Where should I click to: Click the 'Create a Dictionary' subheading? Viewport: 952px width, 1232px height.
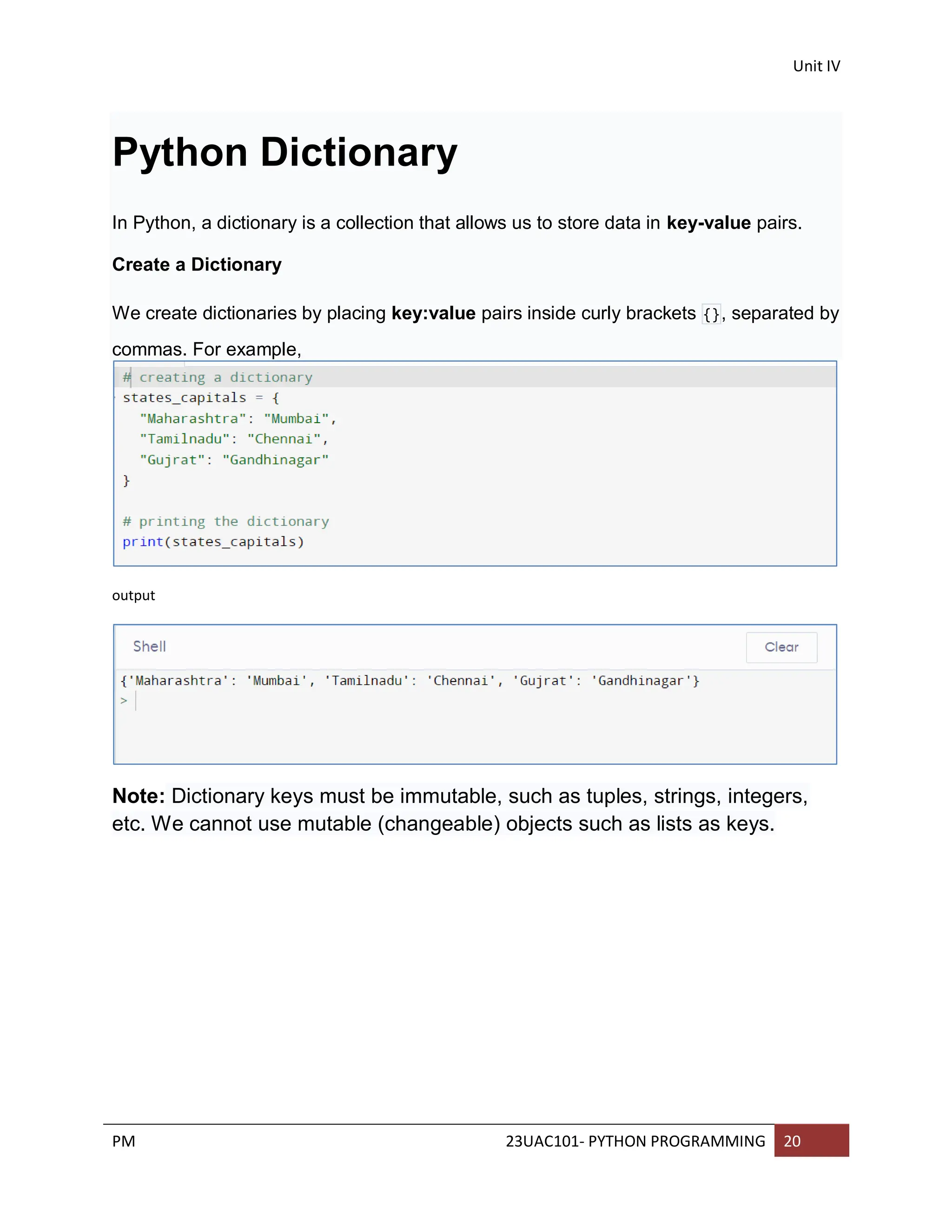point(197,265)
